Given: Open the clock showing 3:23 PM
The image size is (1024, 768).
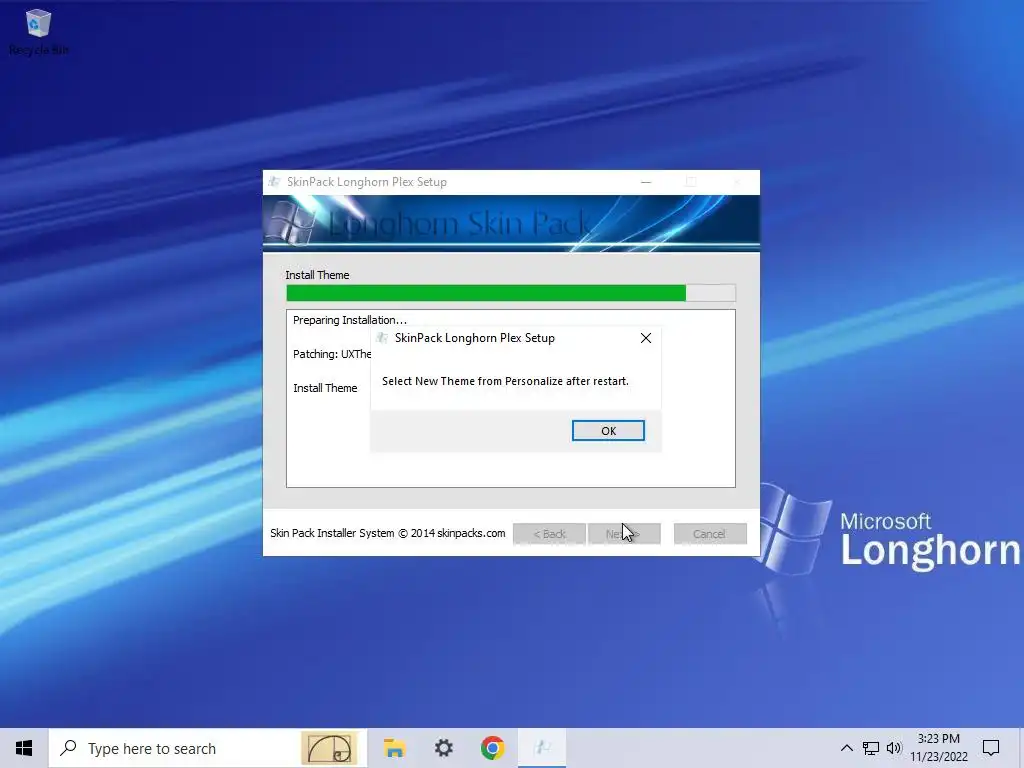Looking at the screenshot, I should (x=938, y=748).
